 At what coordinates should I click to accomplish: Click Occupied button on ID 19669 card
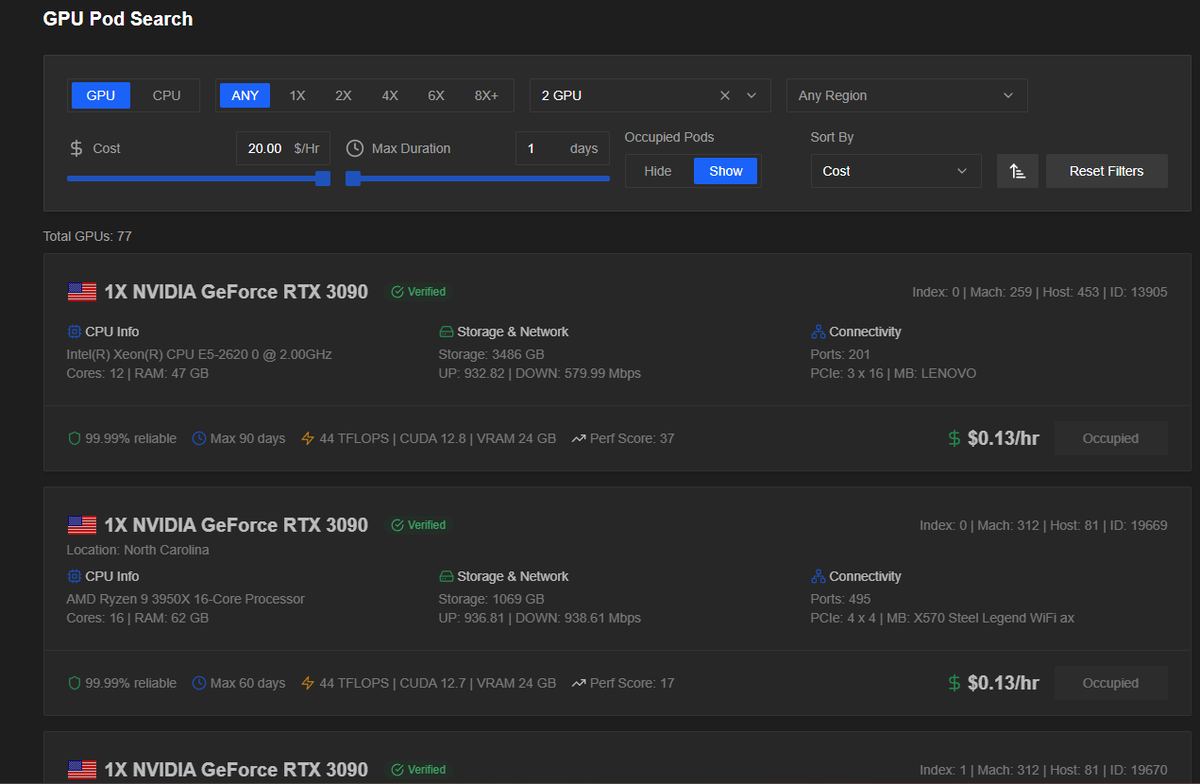(1111, 683)
